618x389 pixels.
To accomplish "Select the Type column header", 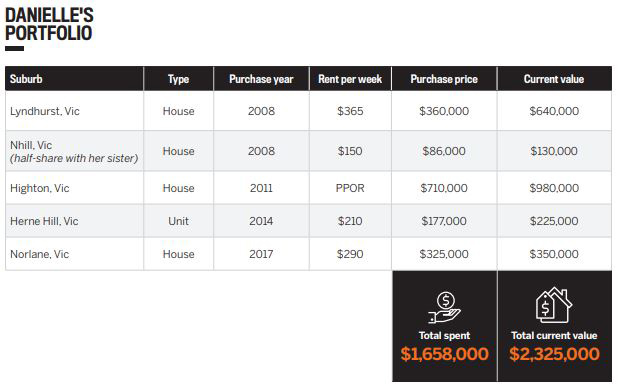I will click(x=179, y=79).
